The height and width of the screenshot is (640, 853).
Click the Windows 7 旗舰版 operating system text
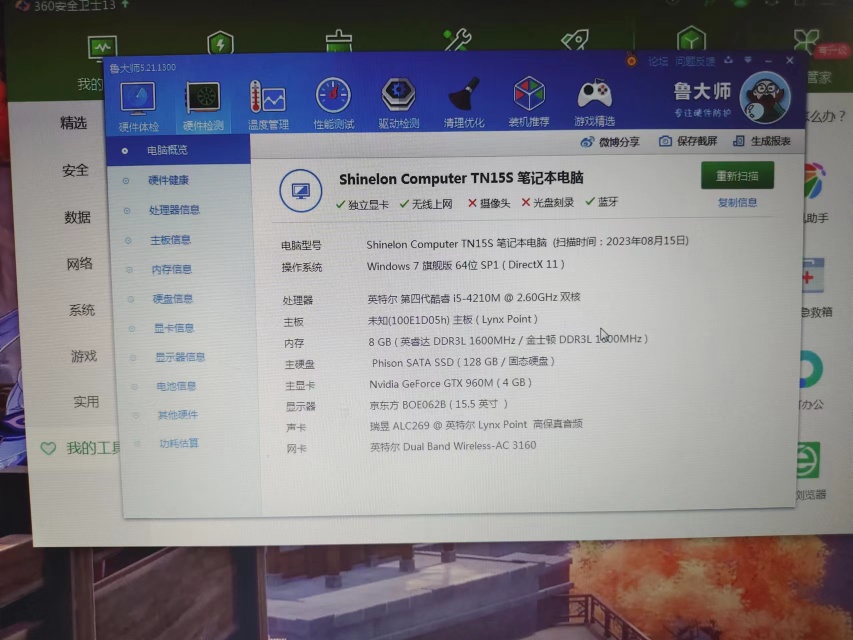(x=466, y=266)
